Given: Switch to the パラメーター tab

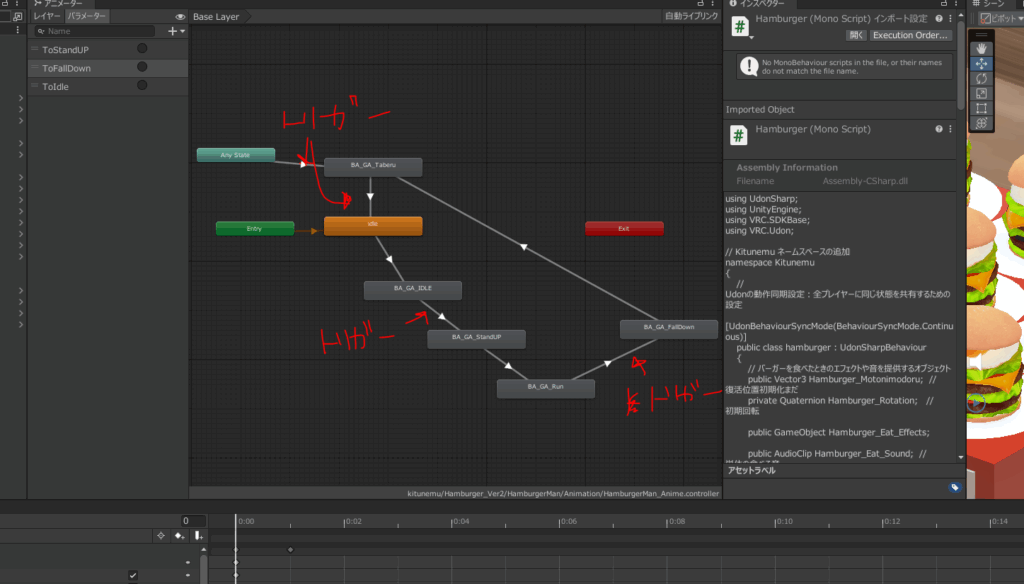Looking at the screenshot, I should point(87,17).
